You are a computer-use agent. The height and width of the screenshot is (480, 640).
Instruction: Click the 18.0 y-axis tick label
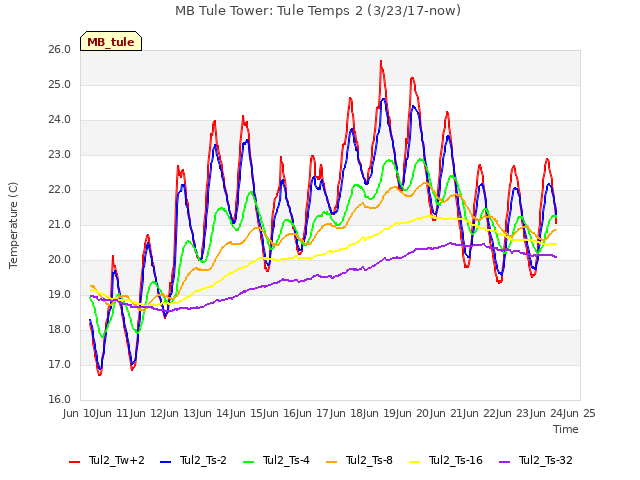point(60,330)
